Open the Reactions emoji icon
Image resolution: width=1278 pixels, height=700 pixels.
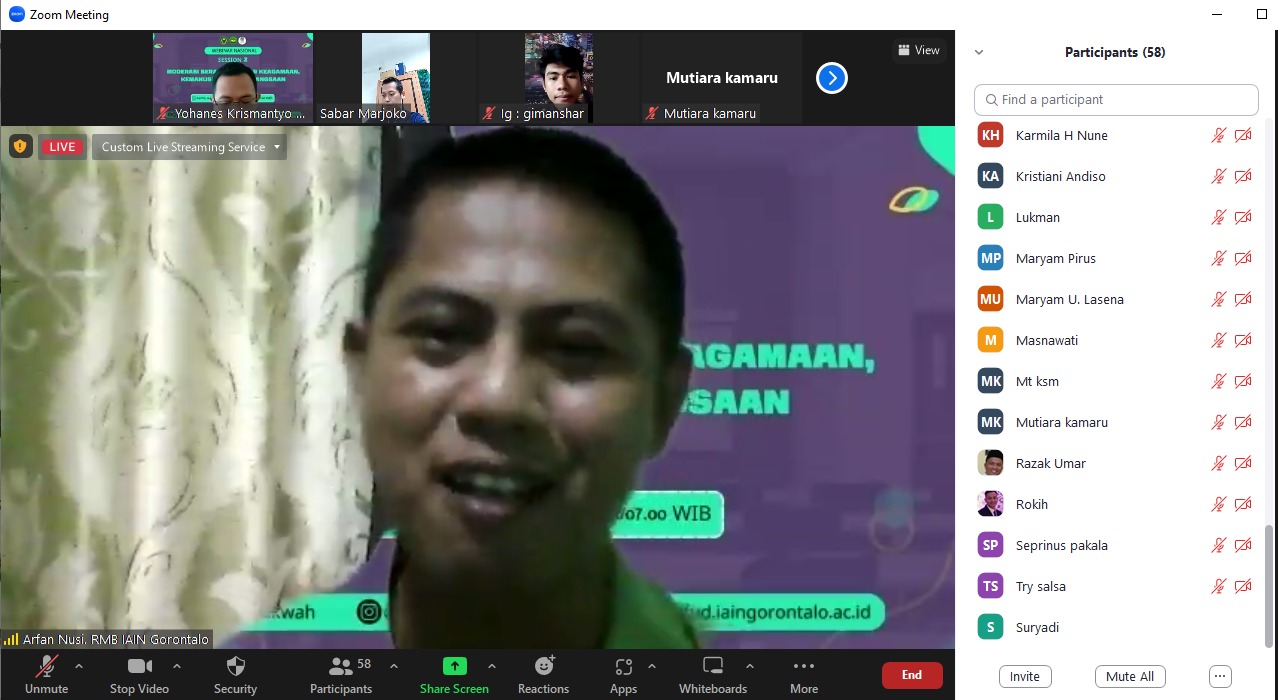tap(544, 667)
